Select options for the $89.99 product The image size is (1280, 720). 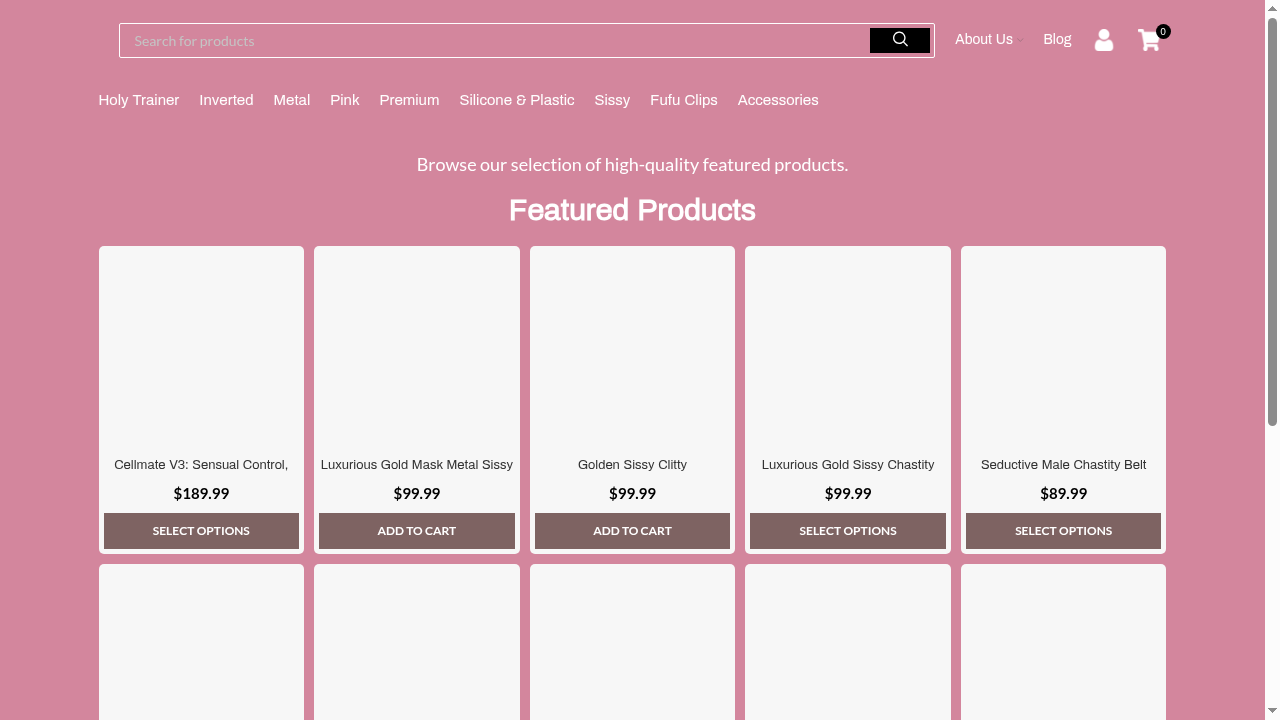pos(1063,531)
